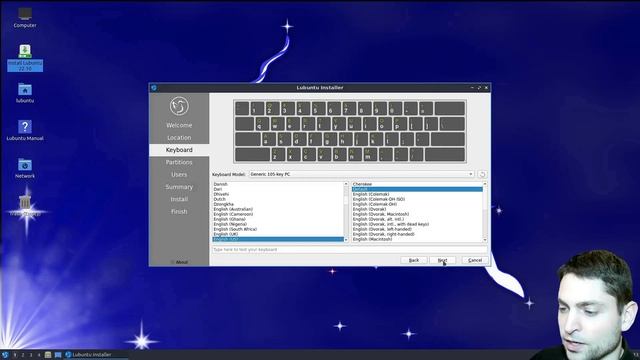Select English (Dvorak, left-handed) variant
The width and height of the screenshot is (640, 360).
(x=382, y=229)
